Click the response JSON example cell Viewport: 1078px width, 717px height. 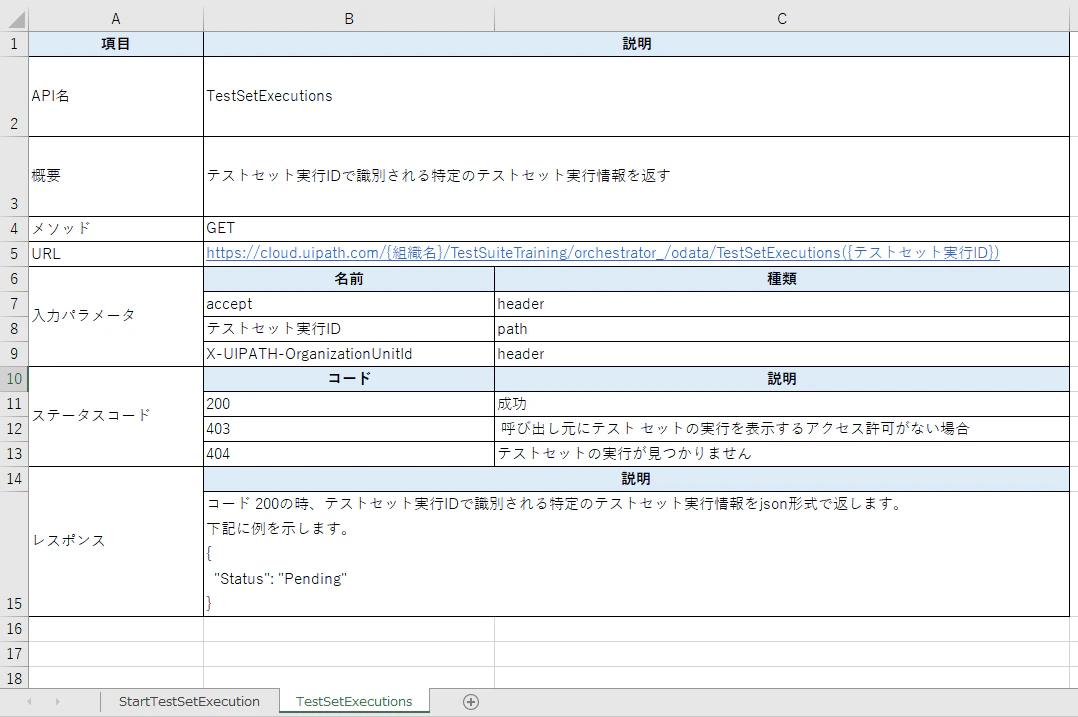coord(637,554)
